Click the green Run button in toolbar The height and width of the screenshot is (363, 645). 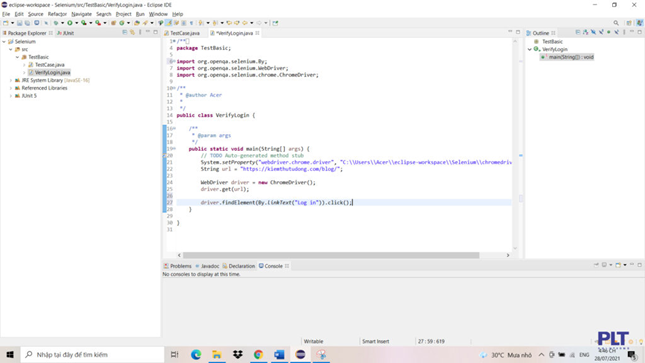tap(70, 23)
